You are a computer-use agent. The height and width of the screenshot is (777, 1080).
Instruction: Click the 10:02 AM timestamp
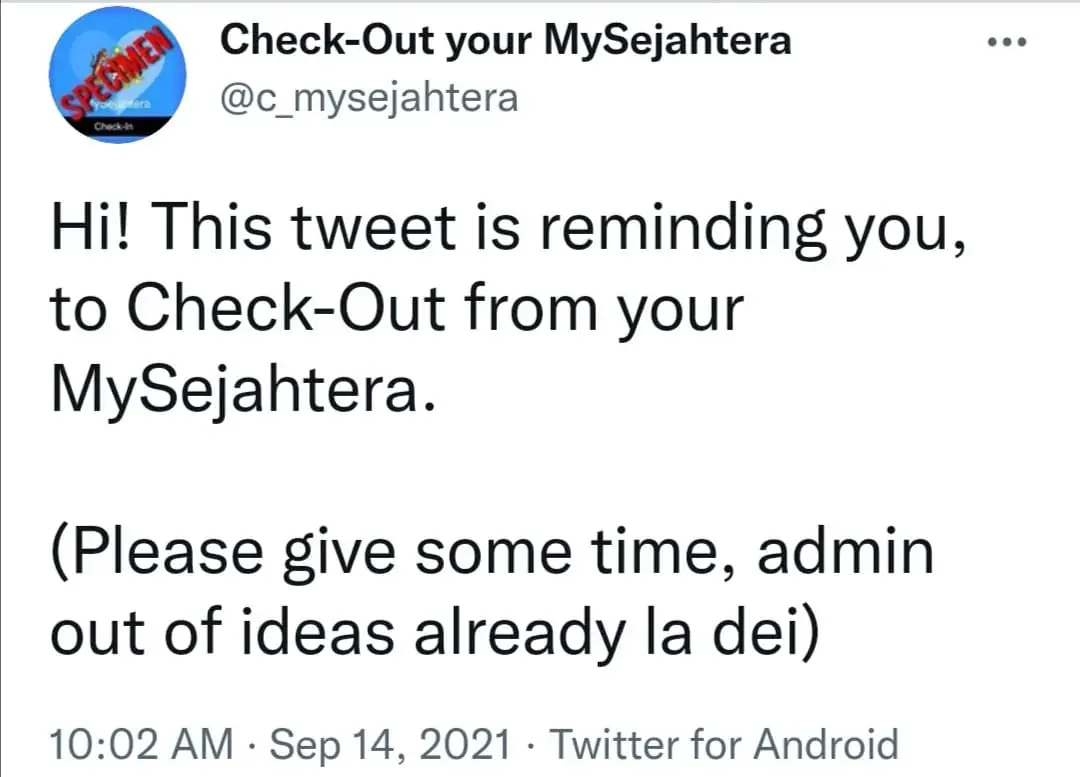[x=141, y=745]
